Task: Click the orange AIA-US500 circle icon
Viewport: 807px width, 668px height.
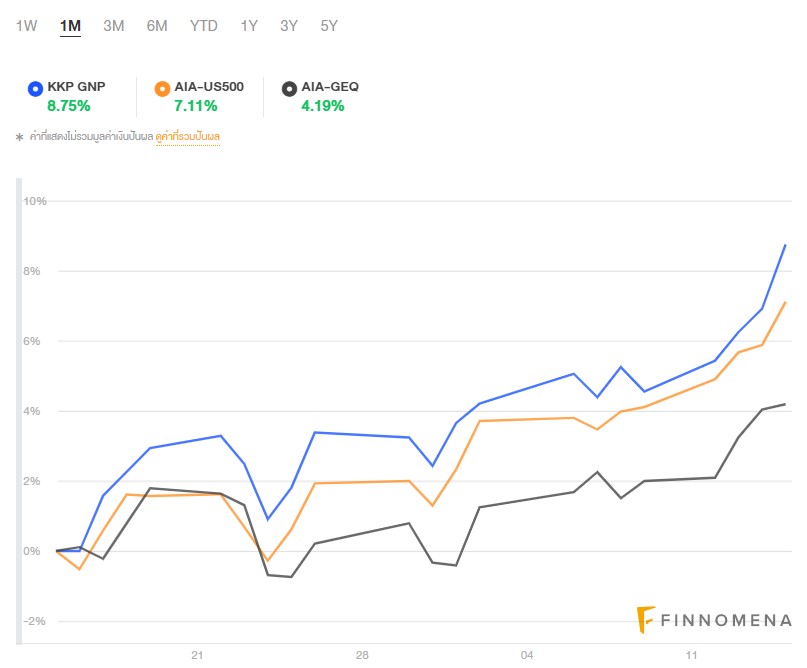Action: pos(162,88)
